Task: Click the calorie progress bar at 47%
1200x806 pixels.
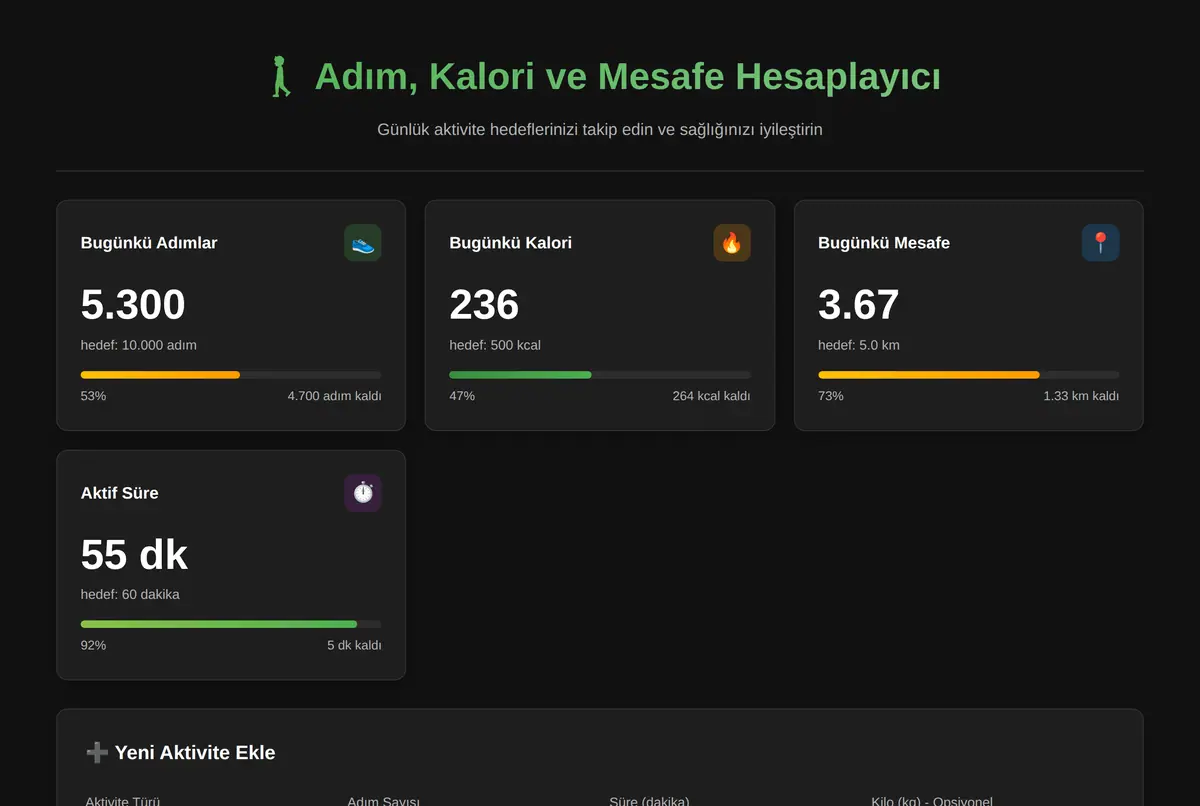Action: pos(600,375)
